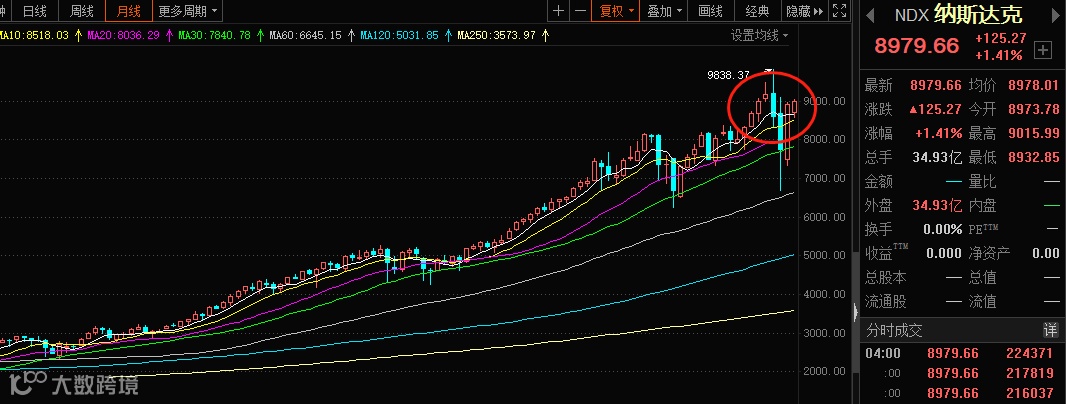Switch to 日线 daily chart tab
This screenshot has width=1066, height=404.
click(35, 11)
